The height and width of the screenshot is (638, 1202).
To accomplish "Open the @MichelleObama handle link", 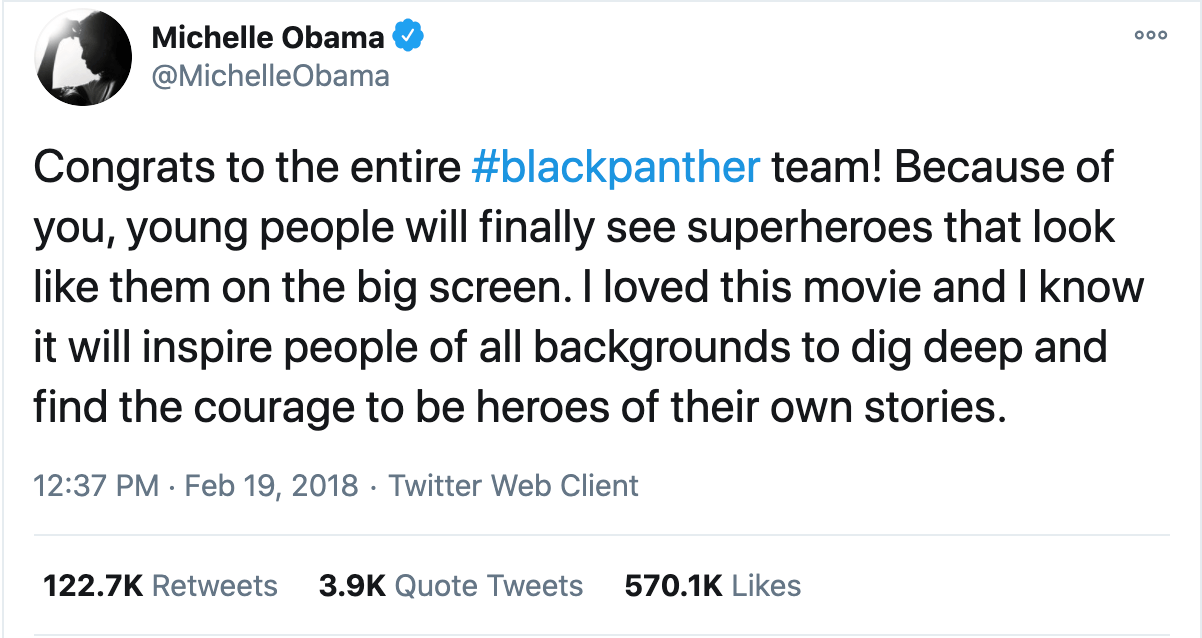I will (x=270, y=76).
